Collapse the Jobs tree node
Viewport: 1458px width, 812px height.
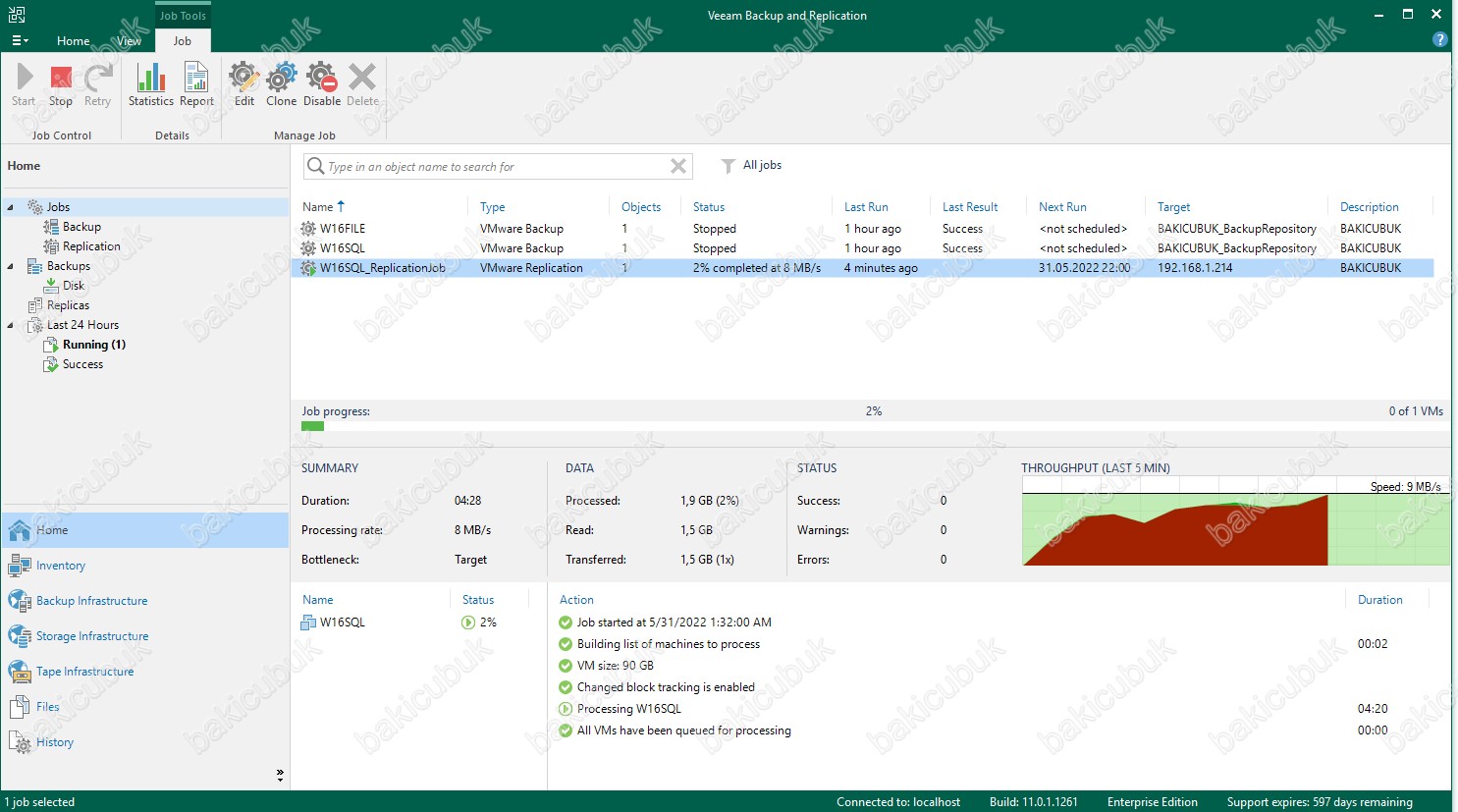point(11,207)
